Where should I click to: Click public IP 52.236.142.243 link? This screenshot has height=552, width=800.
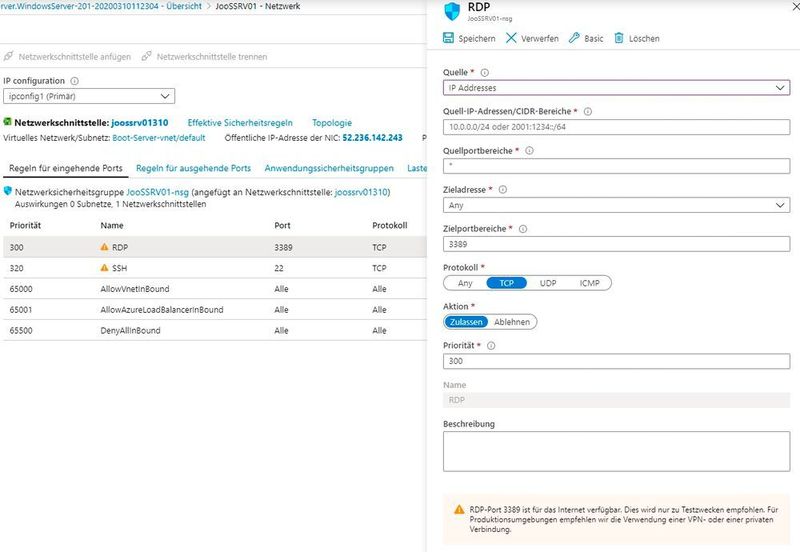pos(372,138)
